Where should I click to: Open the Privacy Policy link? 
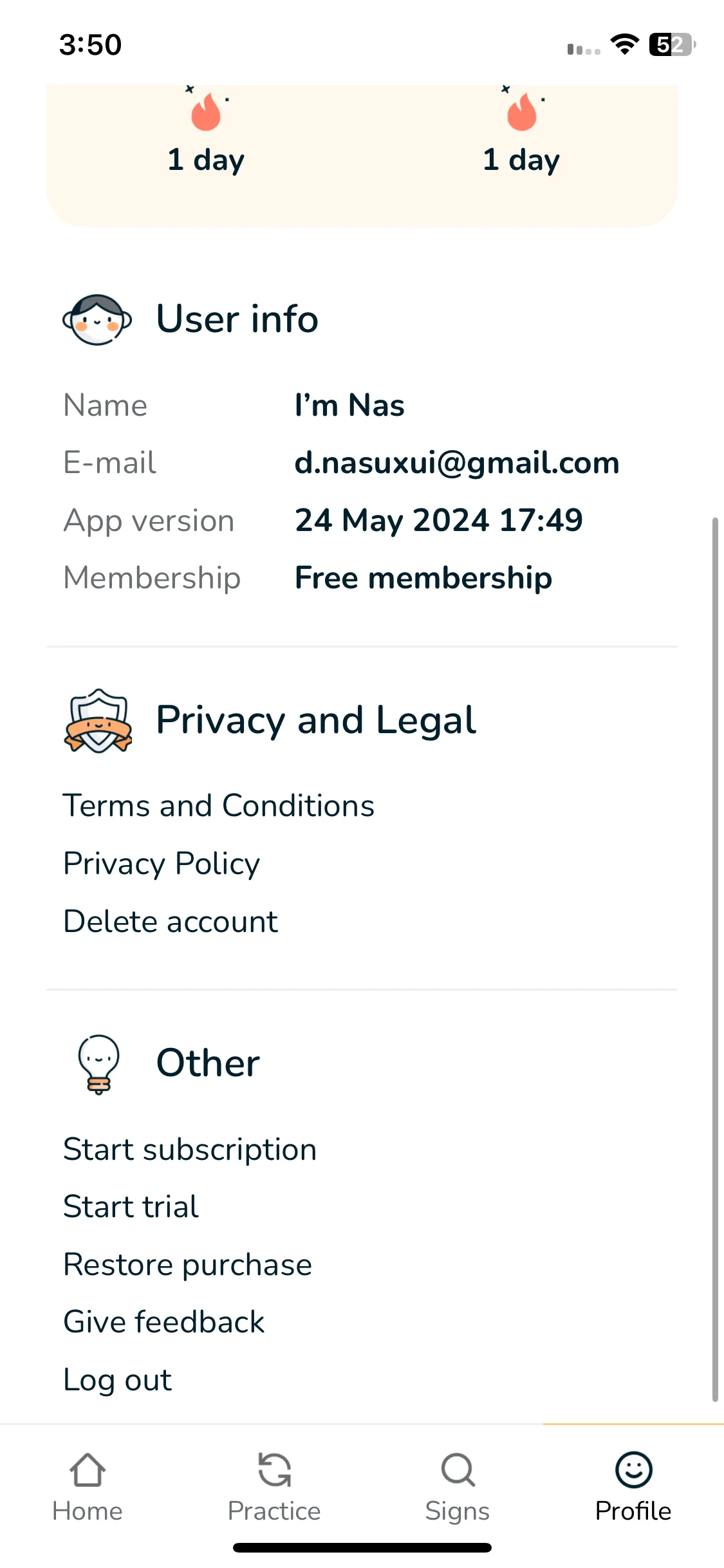(x=162, y=863)
